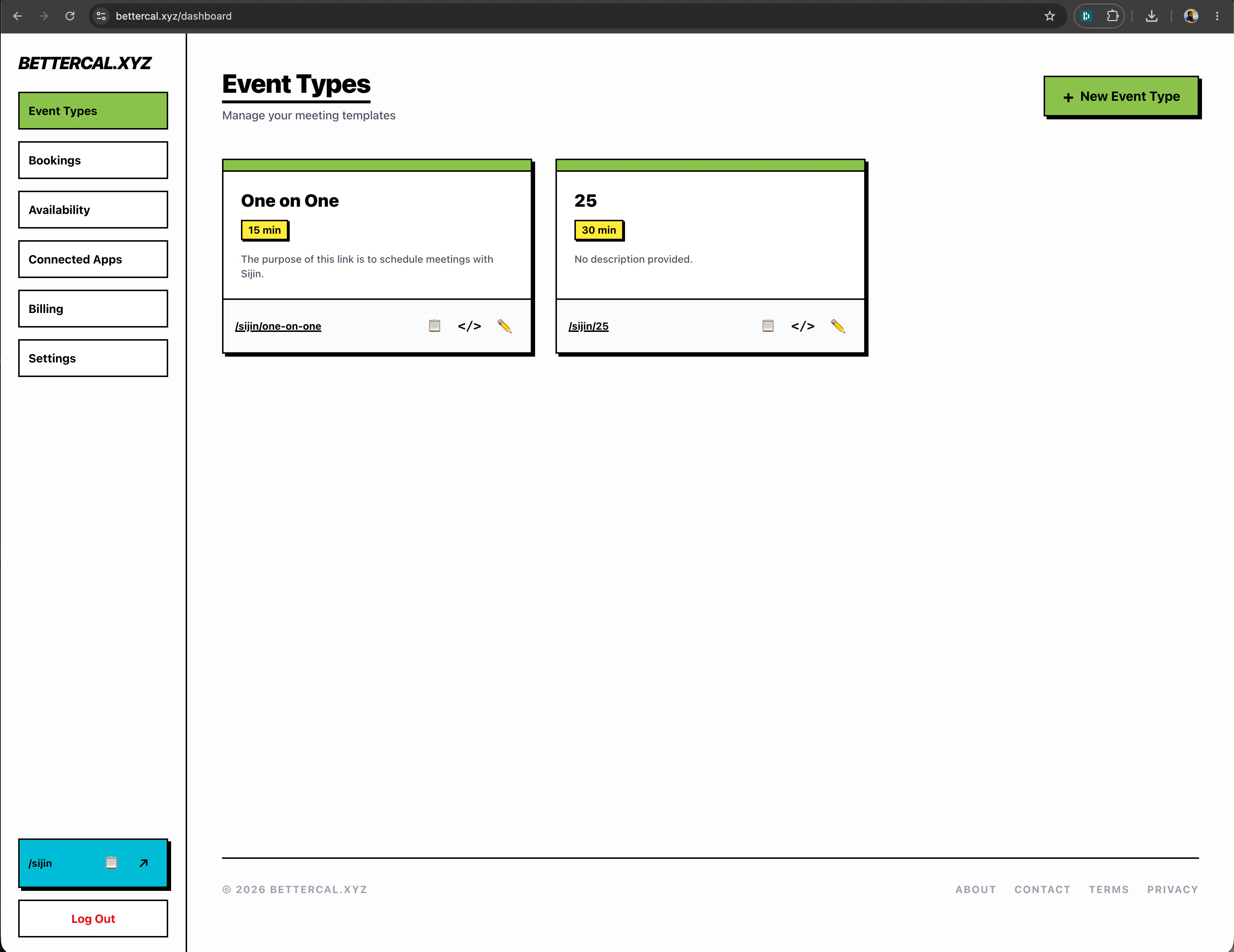Open embed code for One on One event

point(469,326)
